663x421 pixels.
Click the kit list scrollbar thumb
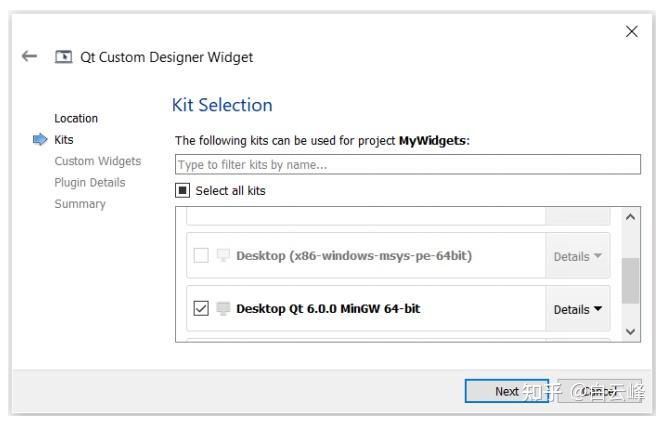pyautogui.click(x=630, y=280)
